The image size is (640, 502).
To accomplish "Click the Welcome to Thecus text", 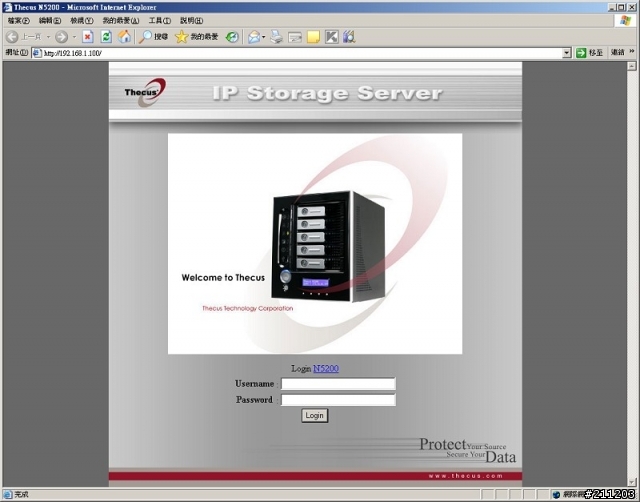I will pyautogui.click(x=223, y=278).
